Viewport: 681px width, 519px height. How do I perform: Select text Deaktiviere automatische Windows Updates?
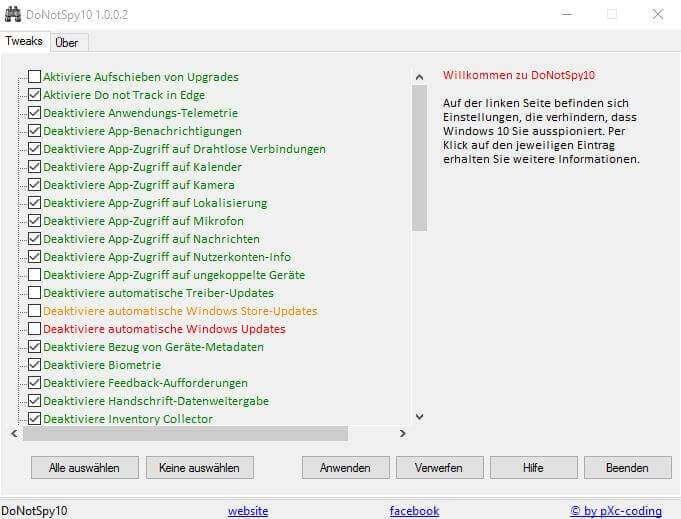(164, 329)
